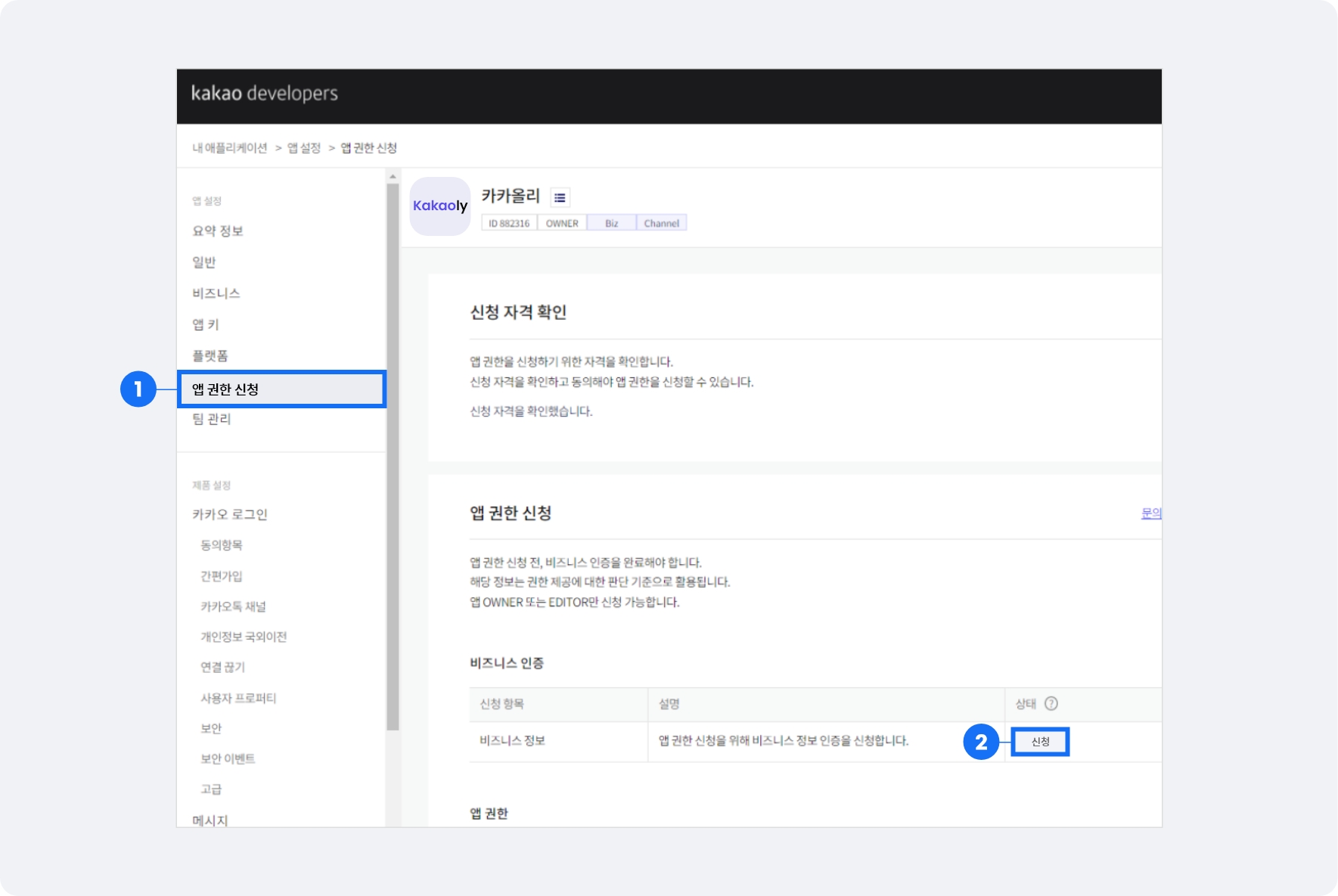The image size is (1338, 896).
Task: Open 간편가입 submenu
Action: click(x=222, y=576)
